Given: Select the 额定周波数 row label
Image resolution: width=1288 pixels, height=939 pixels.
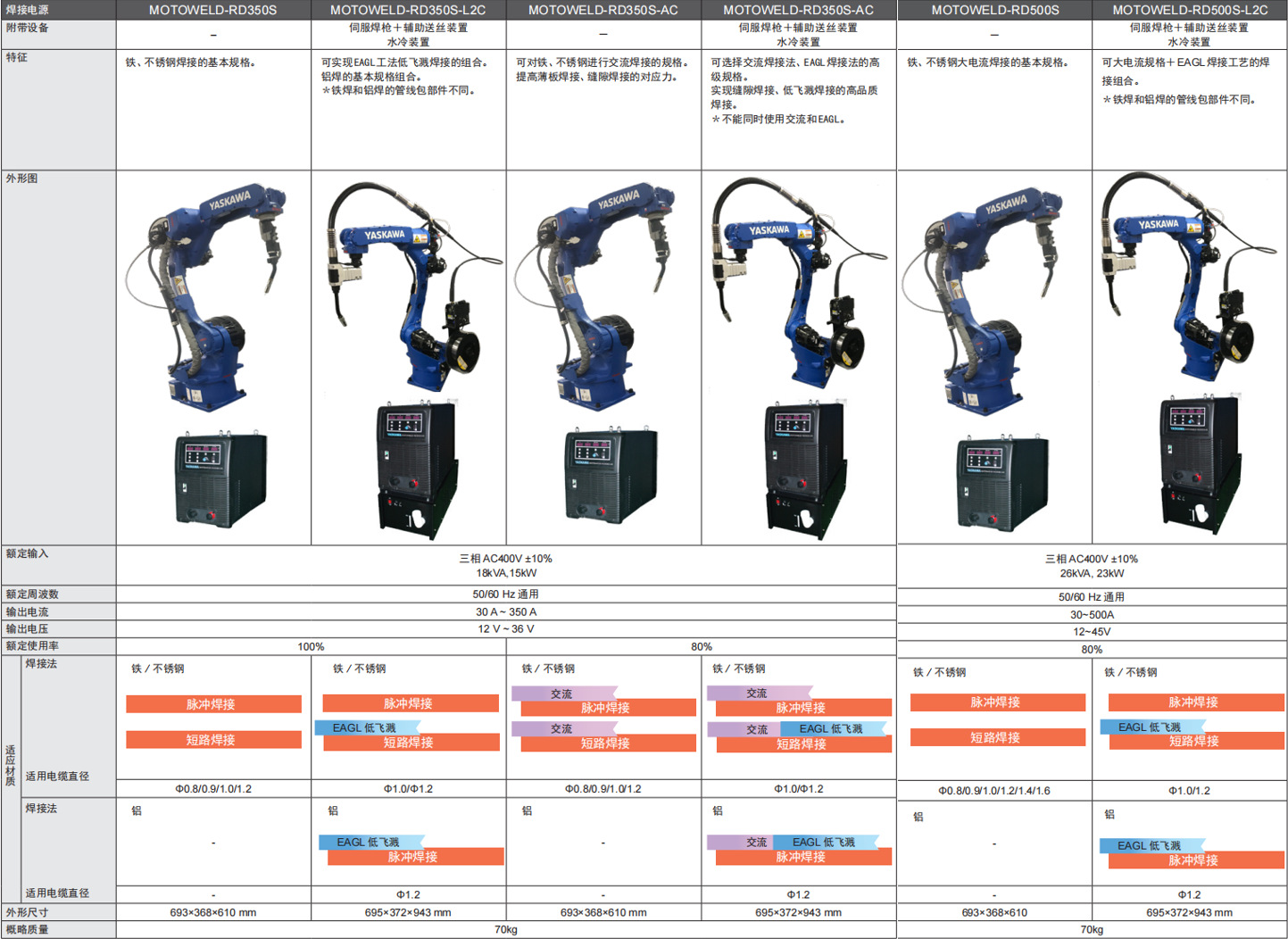Looking at the screenshot, I should [33, 594].
